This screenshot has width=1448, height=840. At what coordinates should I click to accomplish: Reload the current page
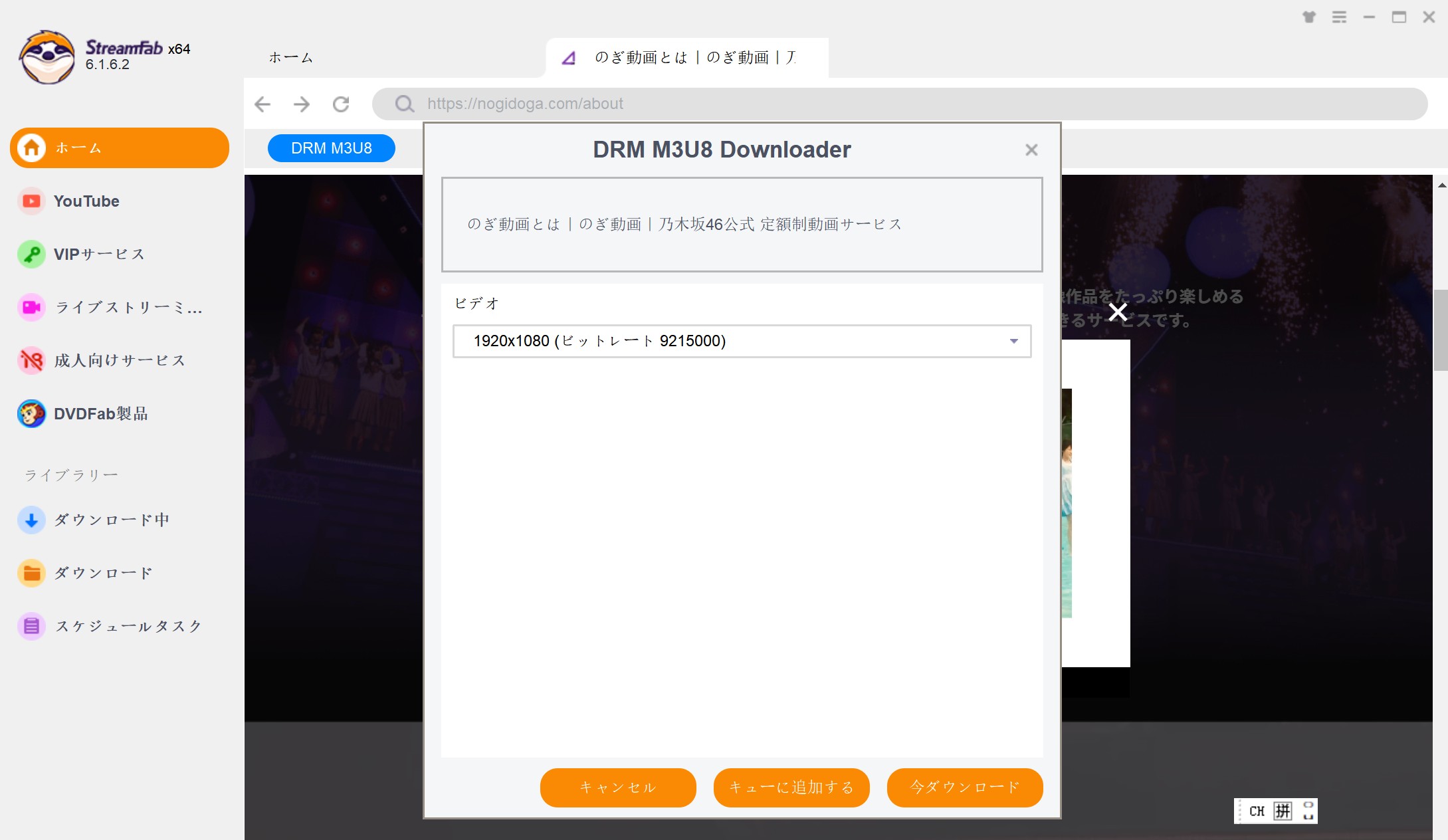341,104
